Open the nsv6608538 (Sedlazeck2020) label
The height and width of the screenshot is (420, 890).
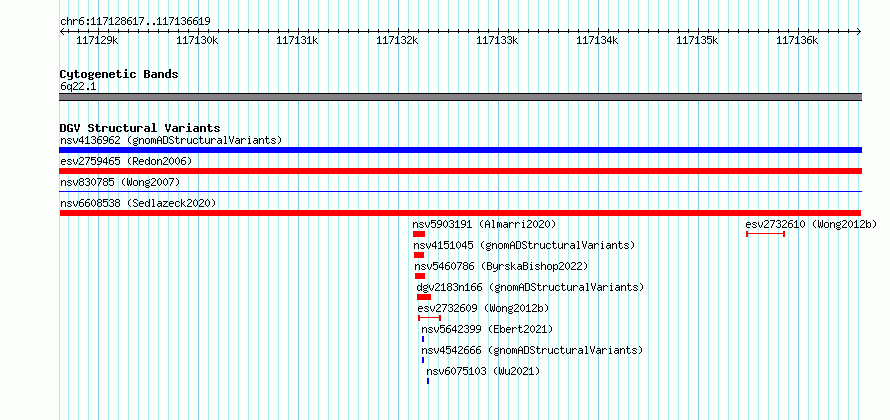coord(138,203)
